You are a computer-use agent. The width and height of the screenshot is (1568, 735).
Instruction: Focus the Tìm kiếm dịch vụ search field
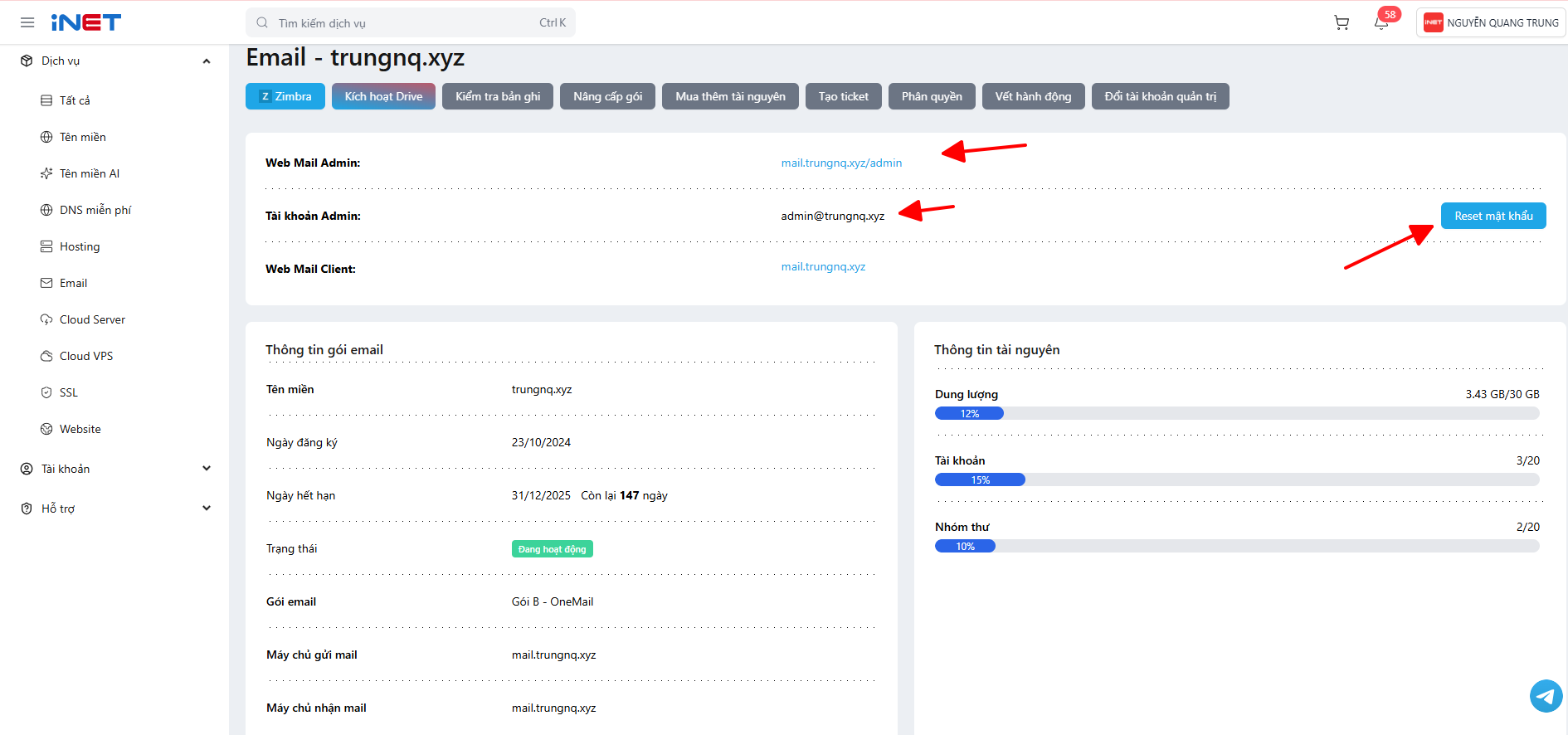pos(411,22)
